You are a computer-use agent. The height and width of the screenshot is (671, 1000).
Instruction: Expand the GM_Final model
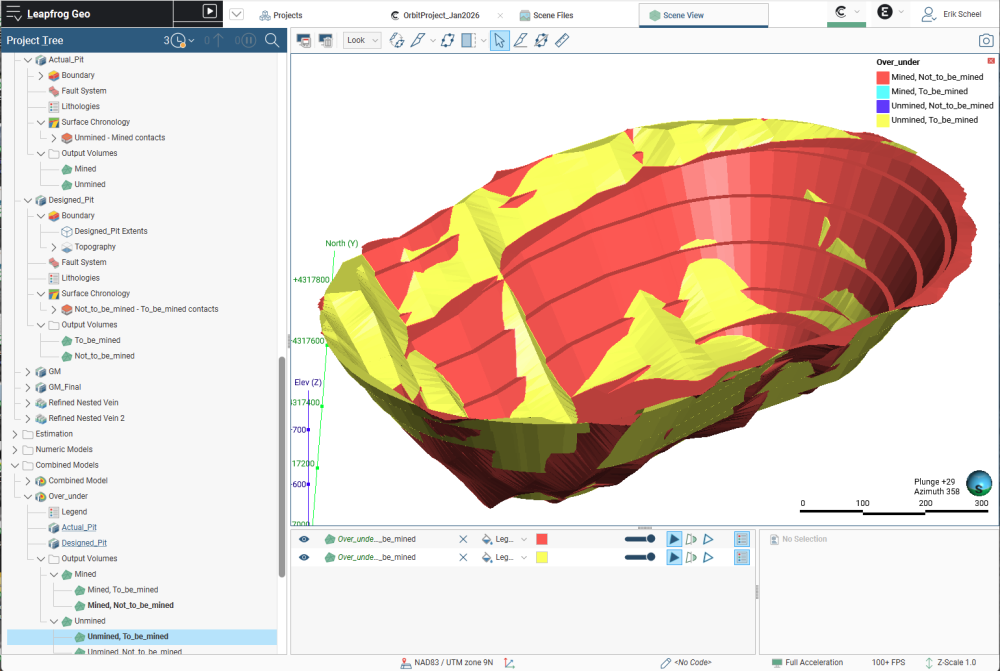pos(27,387)
